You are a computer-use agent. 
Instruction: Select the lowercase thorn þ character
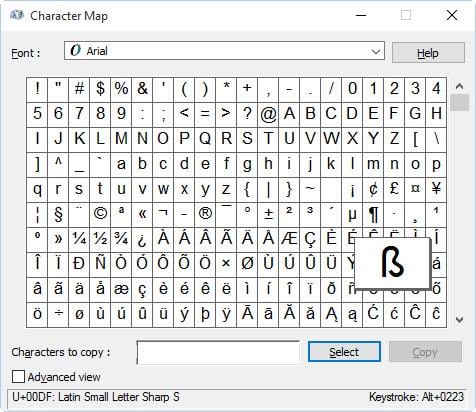205,314
